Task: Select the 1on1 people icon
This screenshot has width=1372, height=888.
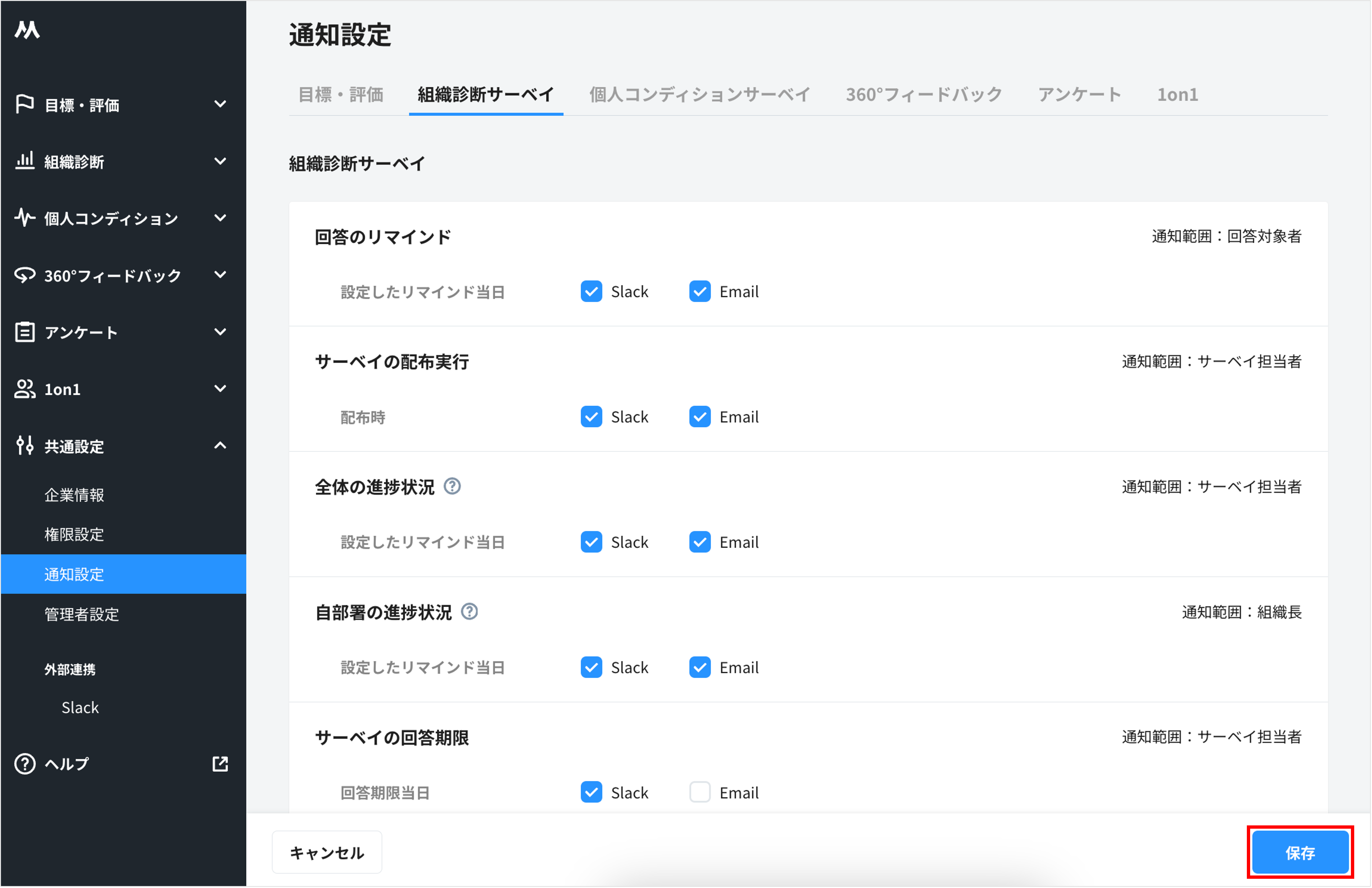Action: pyautogui.click(x=24, y=389)
